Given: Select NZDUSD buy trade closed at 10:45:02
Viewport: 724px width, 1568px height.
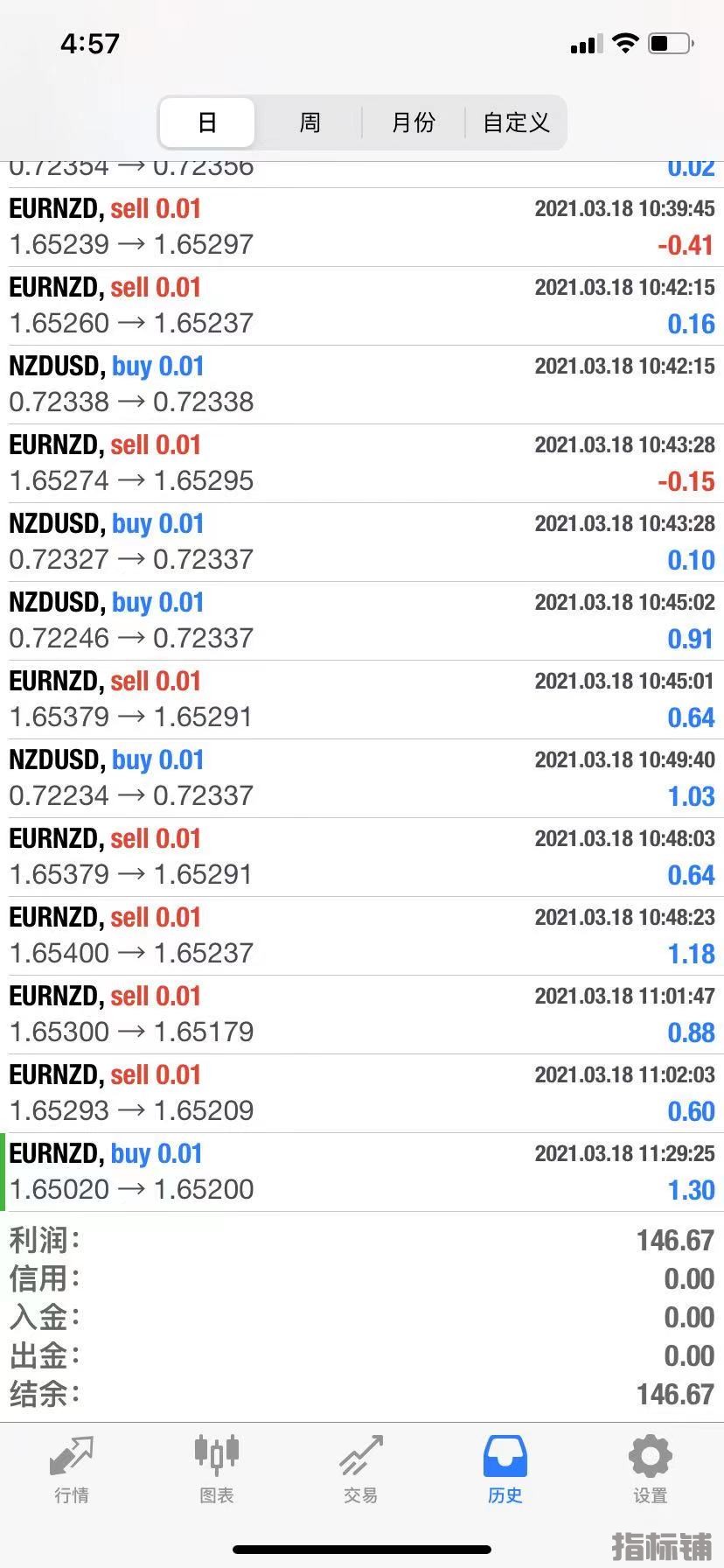Looking at the screenshot, I should pyautogui.click(x=362, y=620).
